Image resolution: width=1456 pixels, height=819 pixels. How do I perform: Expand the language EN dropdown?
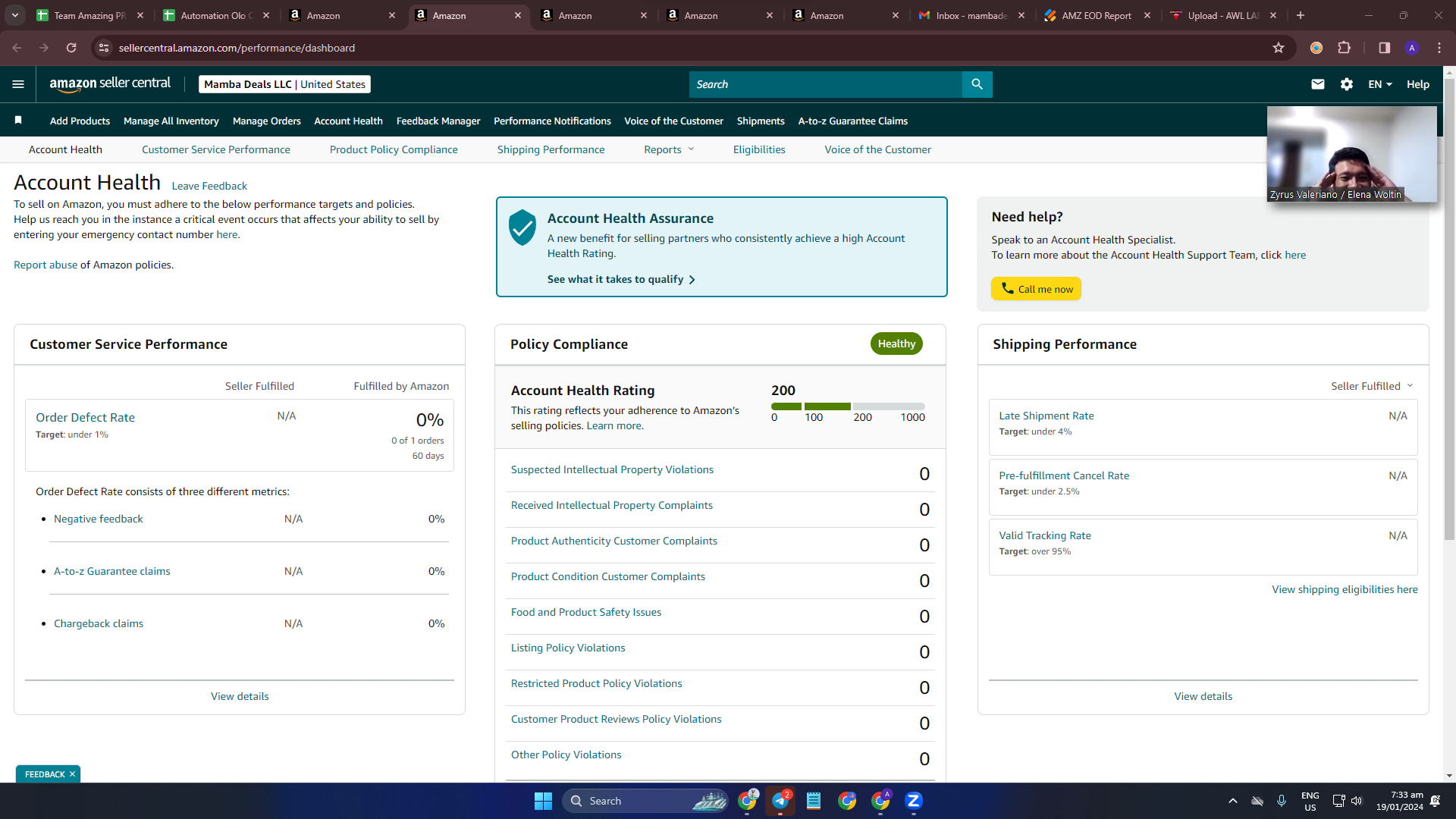coord(1380,84)
